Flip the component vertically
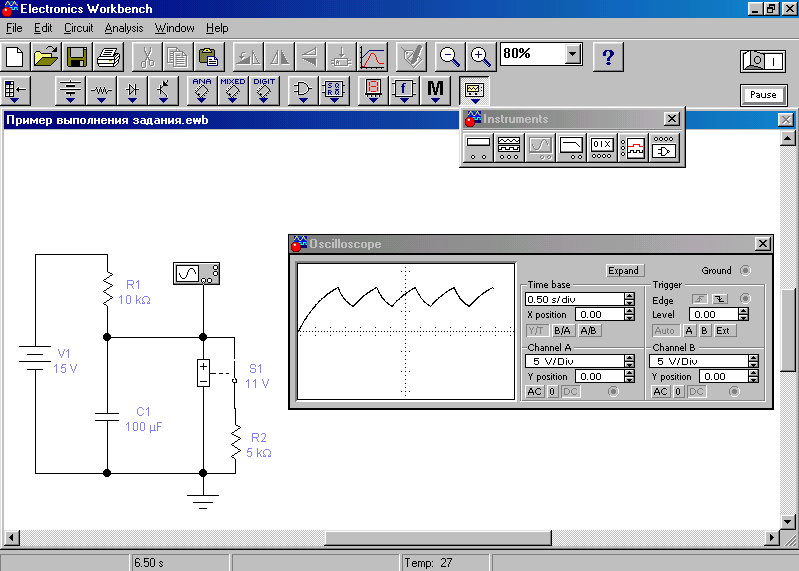 (310, 57)
